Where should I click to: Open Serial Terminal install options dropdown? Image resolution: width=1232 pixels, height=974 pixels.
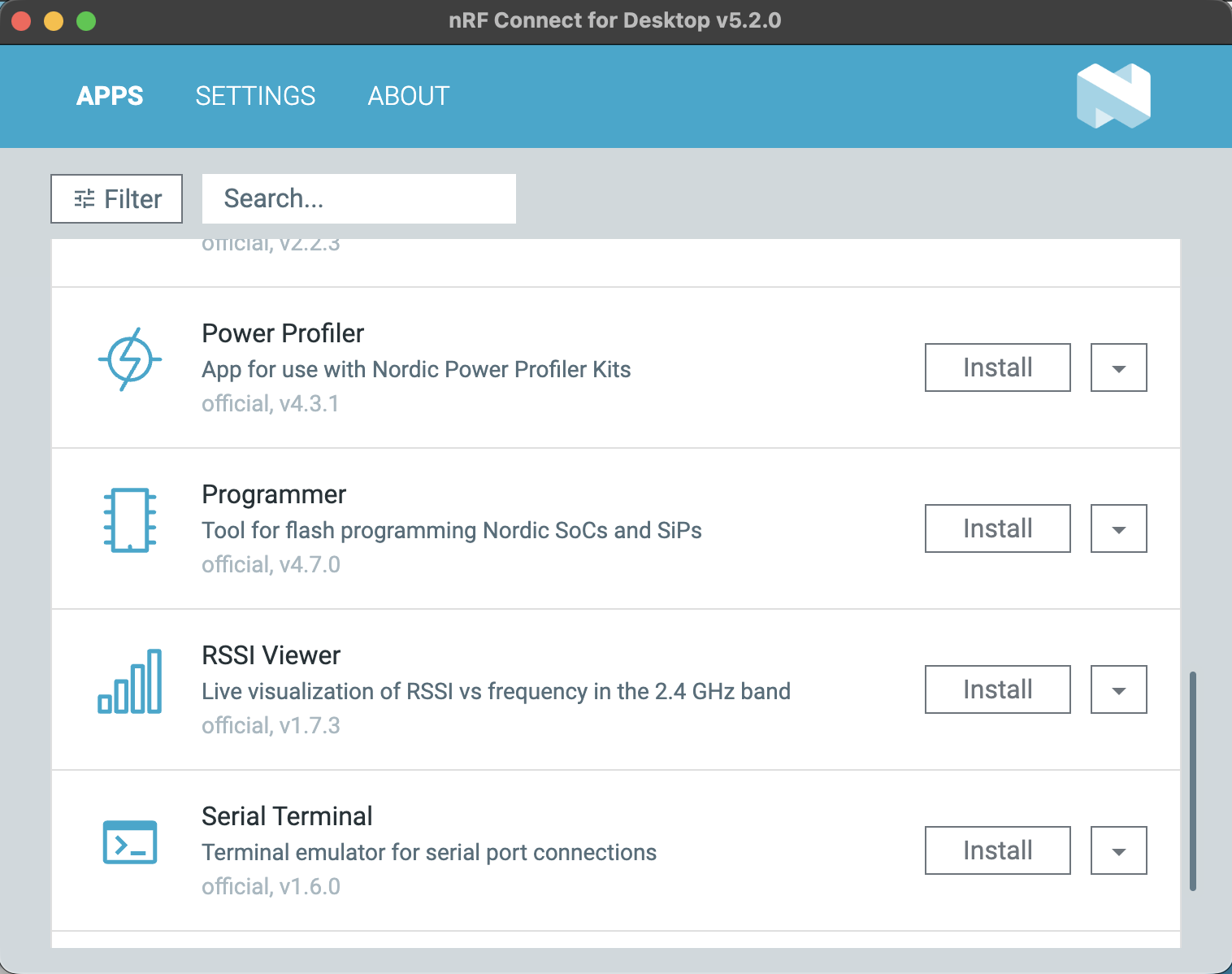1119,850
